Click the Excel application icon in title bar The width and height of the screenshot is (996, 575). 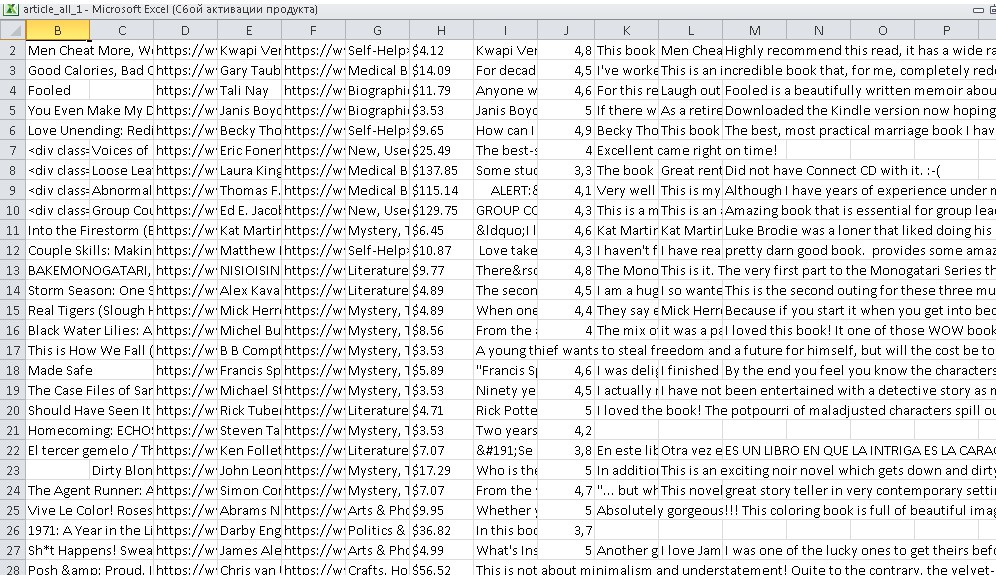click(10, 9)
